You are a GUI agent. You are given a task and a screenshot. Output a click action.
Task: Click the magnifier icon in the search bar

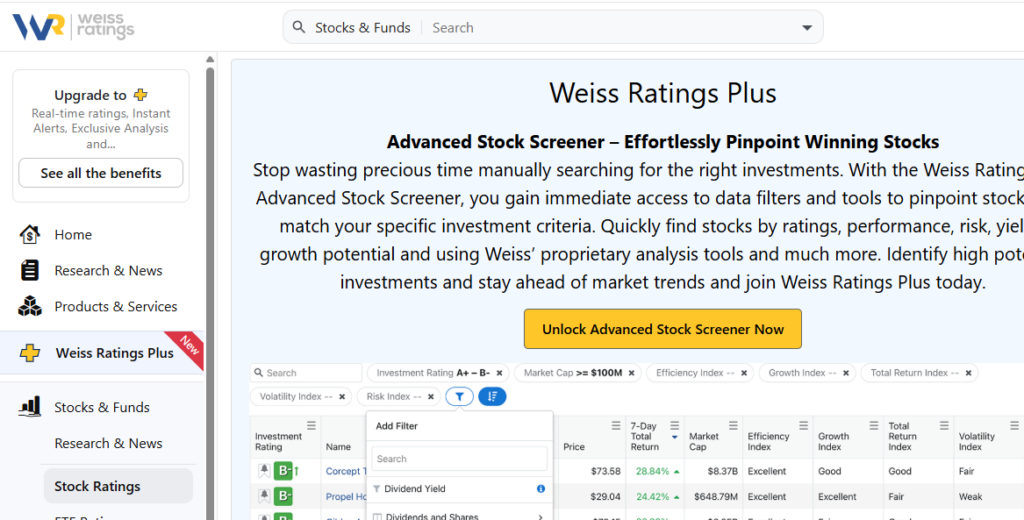coord(299,28)
